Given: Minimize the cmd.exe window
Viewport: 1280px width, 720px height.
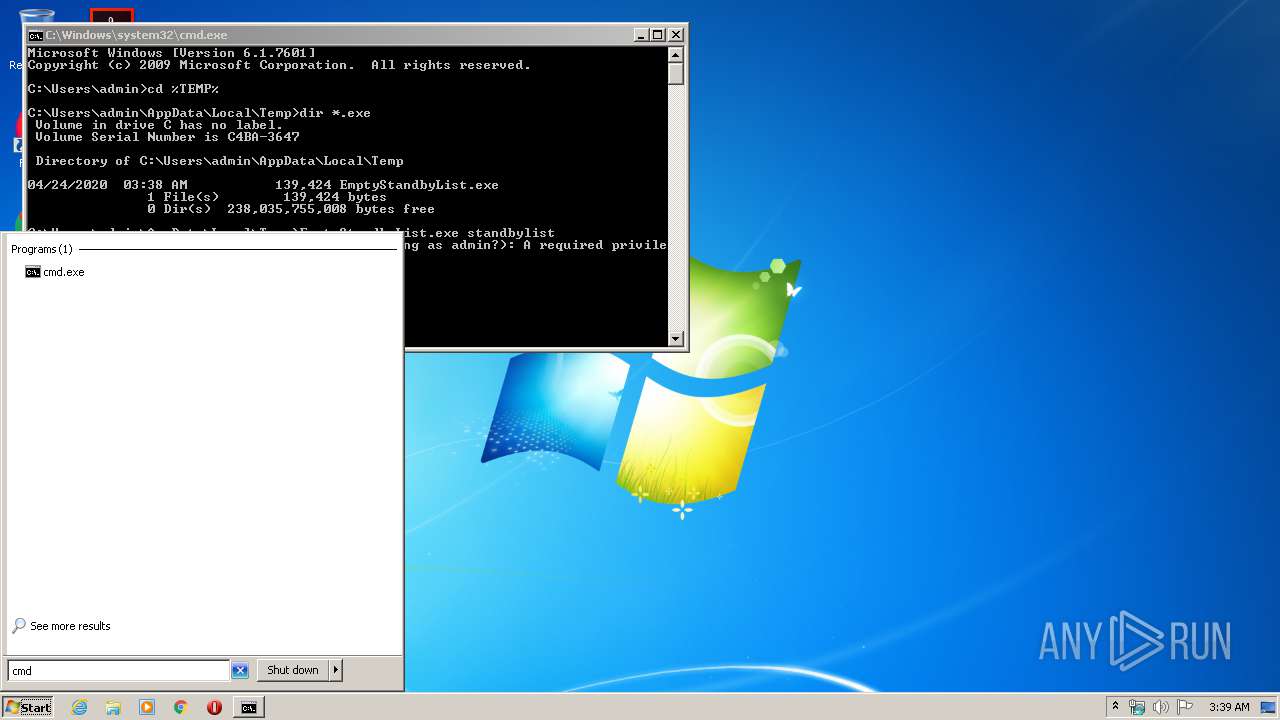Looking at the screenshot, I should [641, 34].
